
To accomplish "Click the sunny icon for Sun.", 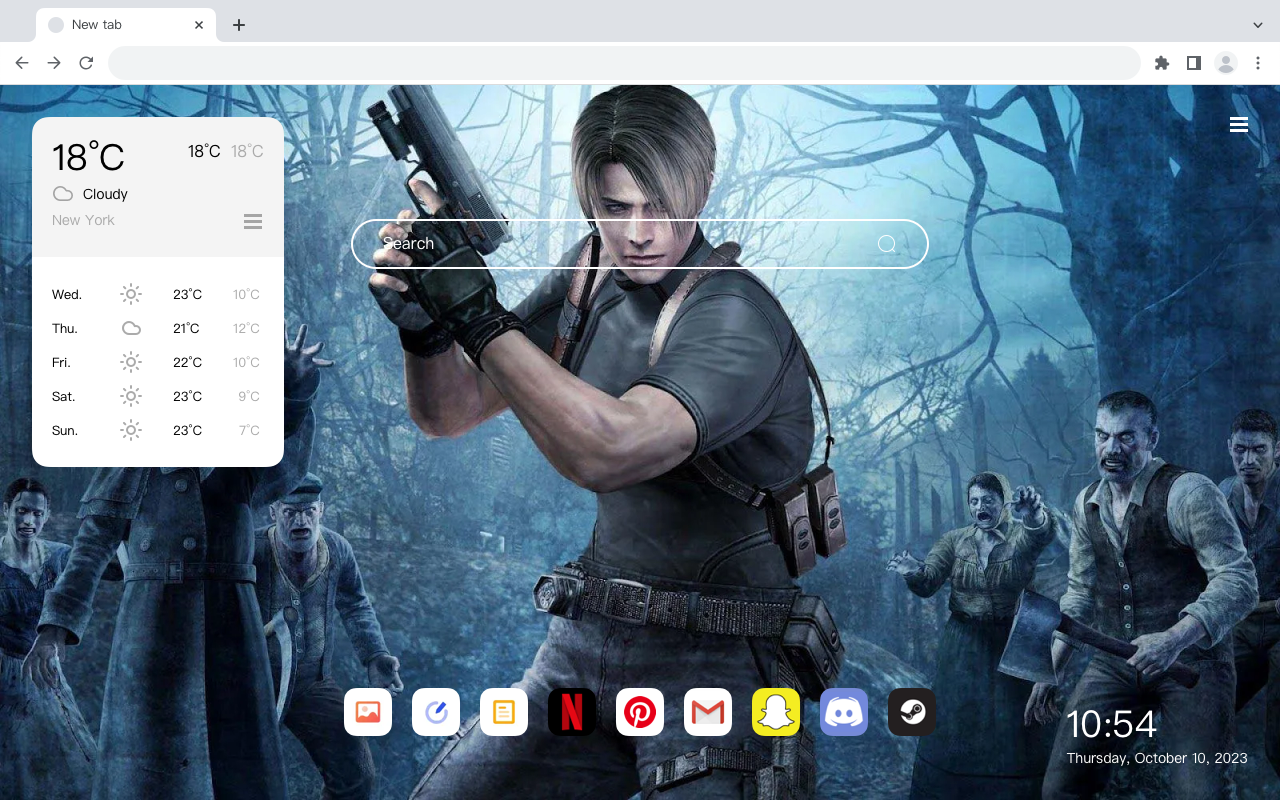I will pyautogui.click(x=131, y=430).
